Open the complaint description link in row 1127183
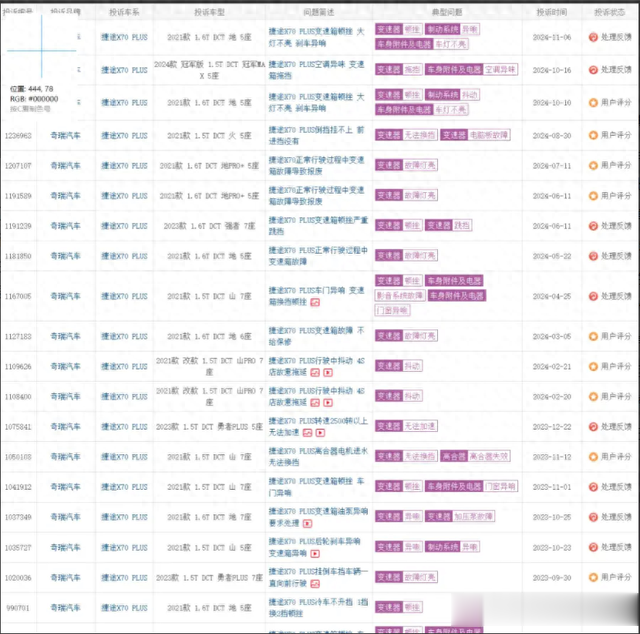Screen dimensions: 640x634 point(316,336)
